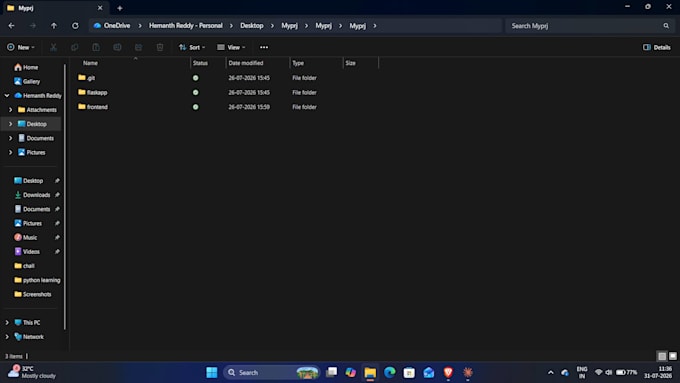Screen dimensions: 680x383
Task: Open the weather widget showing 32°C
Action: (x=32, y=372)
